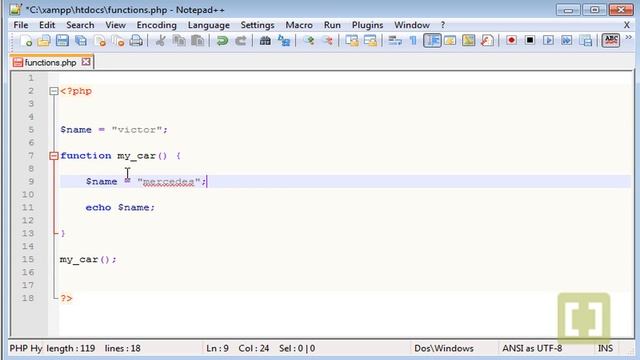This screenshot has width=640, height=360.
Task: Click the word "victor" on line 5
Action: click(137, 130)
